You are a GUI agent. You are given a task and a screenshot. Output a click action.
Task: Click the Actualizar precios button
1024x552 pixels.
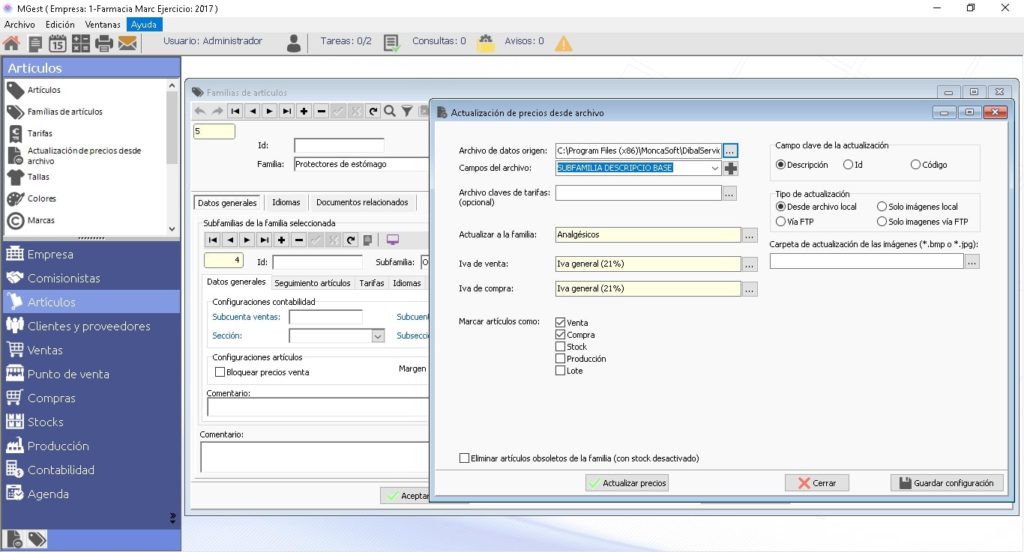[627, 483]
